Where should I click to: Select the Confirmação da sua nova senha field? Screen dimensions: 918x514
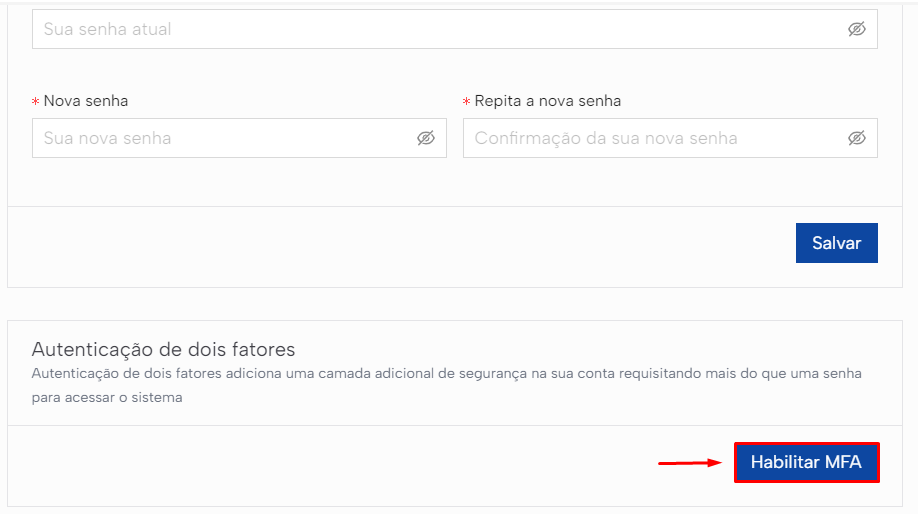(x=670, y=138)
